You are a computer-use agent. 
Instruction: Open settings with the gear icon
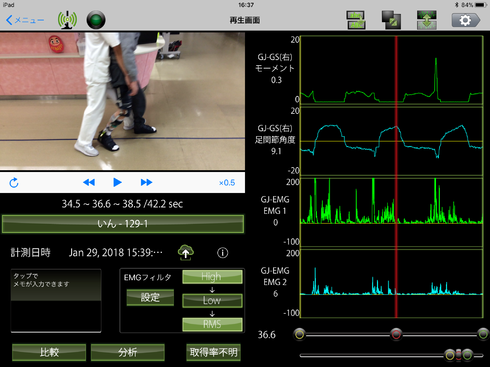point(466,20)
